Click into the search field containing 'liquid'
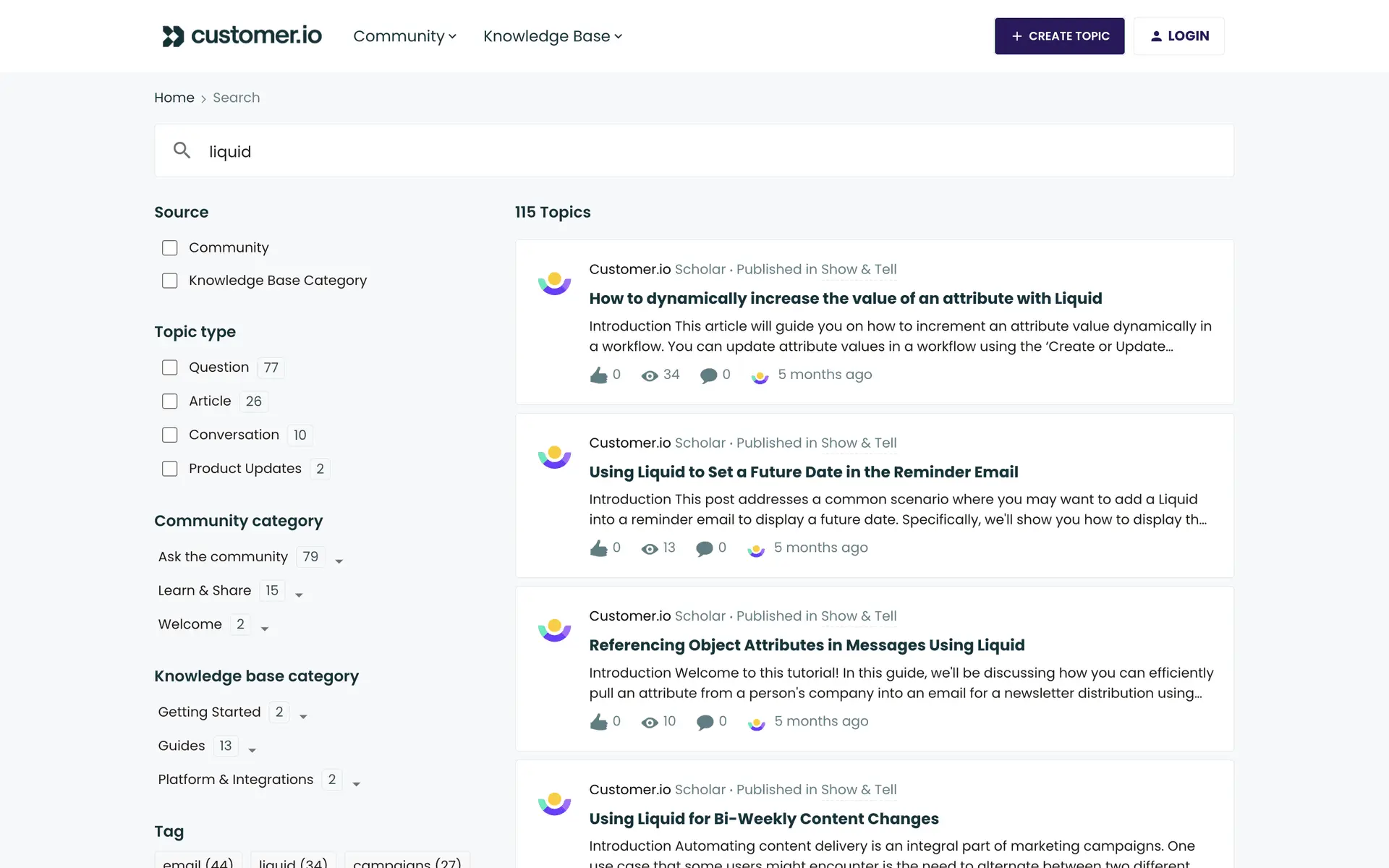Image resolution: width=1389 pixels, height=868 pixels. [x=651, y=151]
